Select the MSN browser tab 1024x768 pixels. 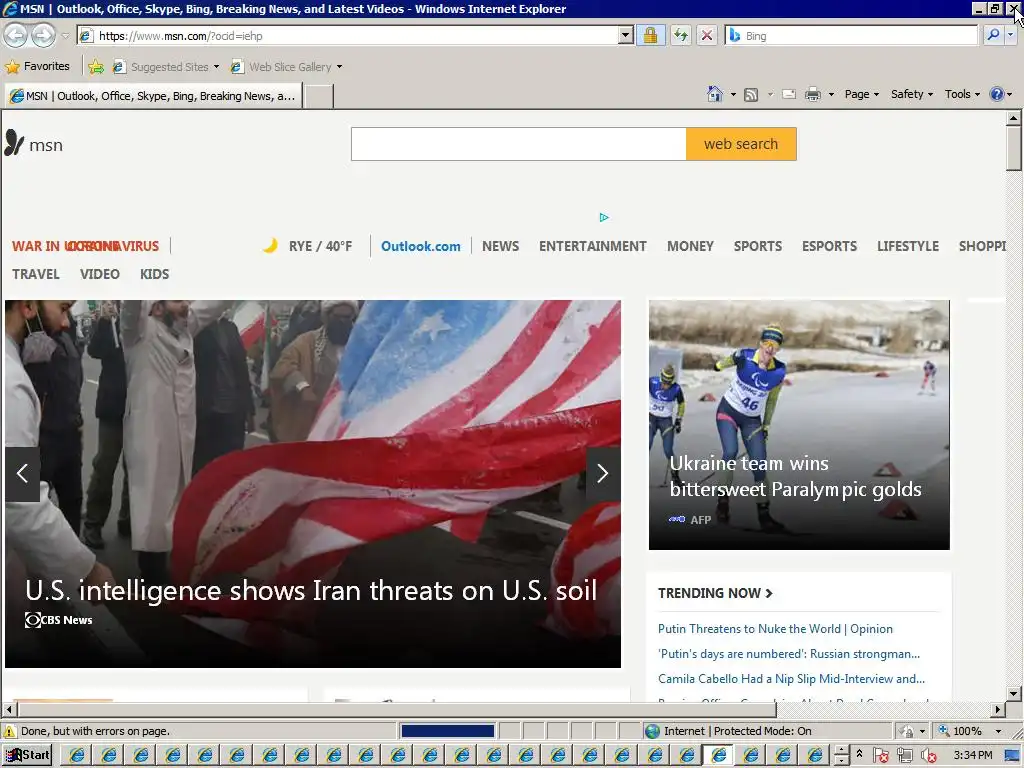(x=153, y=96)
